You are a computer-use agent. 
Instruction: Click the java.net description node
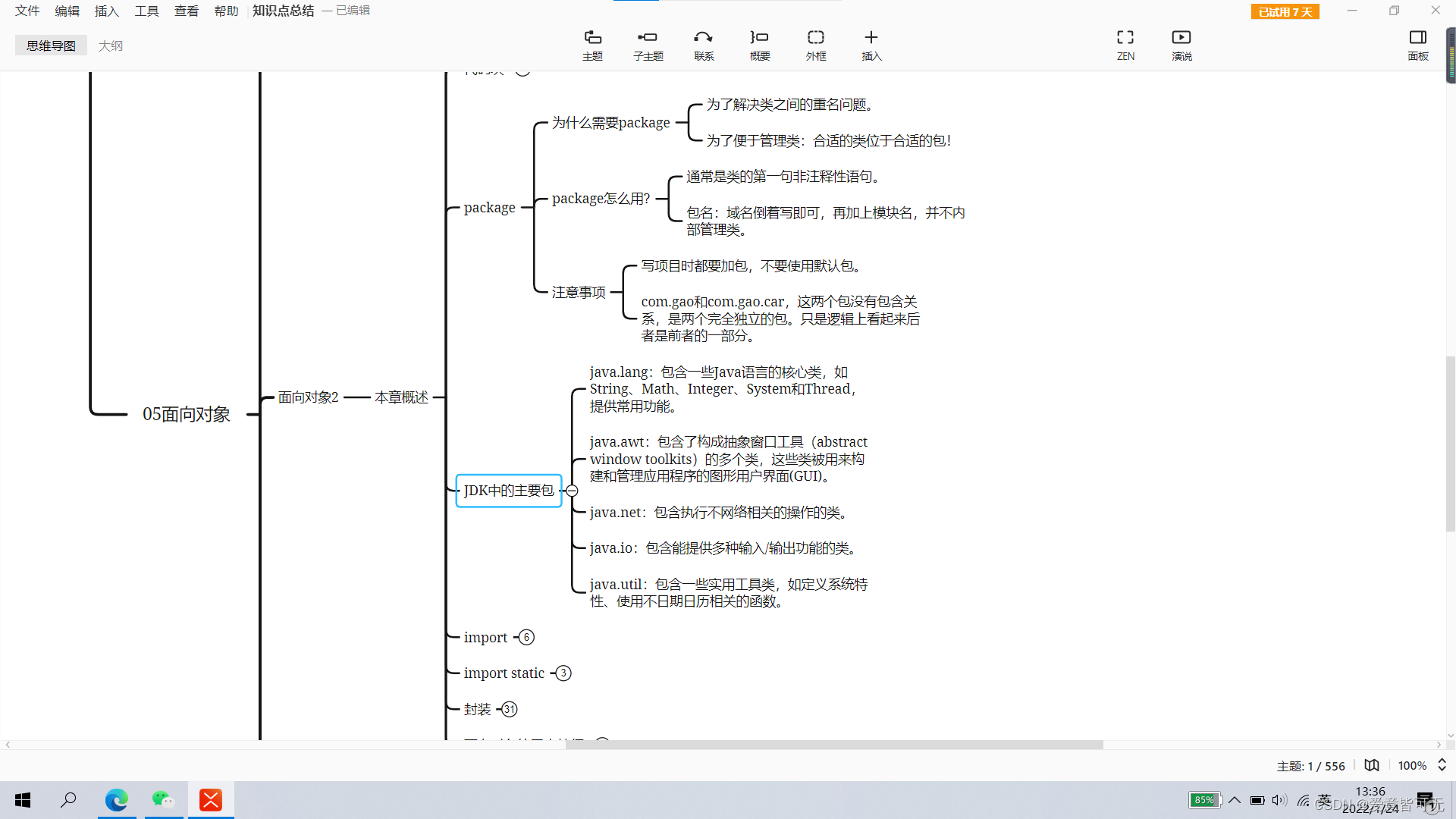pyautogui.click(x=718, y=512)
